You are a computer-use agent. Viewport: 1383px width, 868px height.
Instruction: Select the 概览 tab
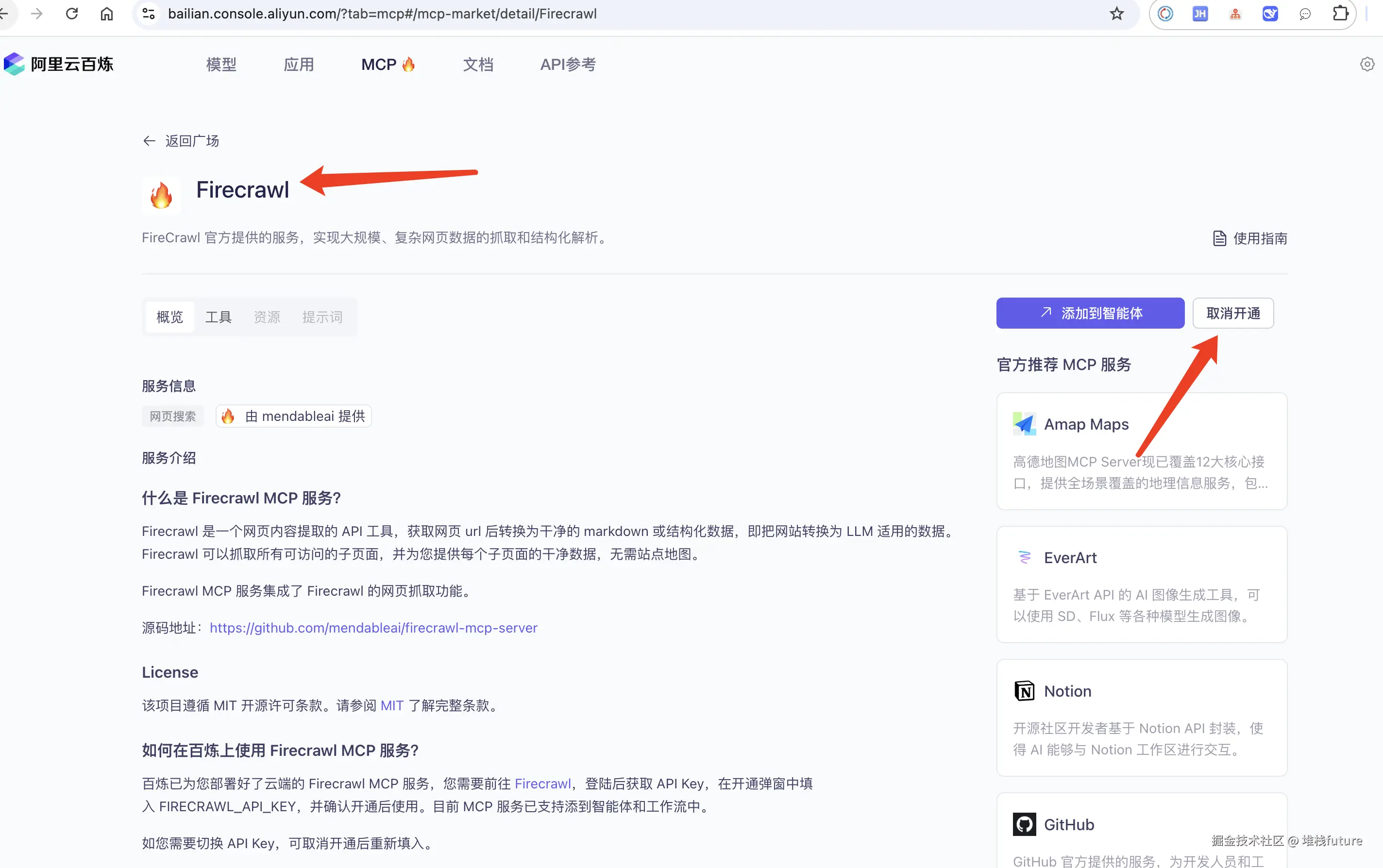tap(170, 317)
